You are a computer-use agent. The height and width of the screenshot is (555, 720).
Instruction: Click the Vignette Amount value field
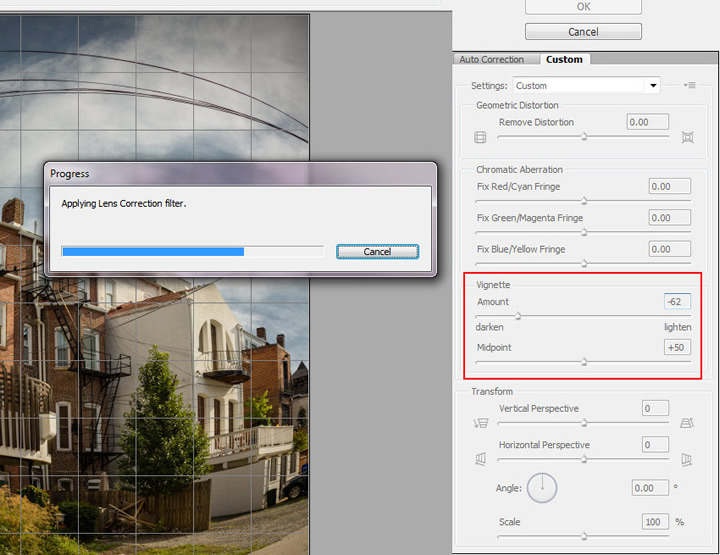tap(676, 301)
